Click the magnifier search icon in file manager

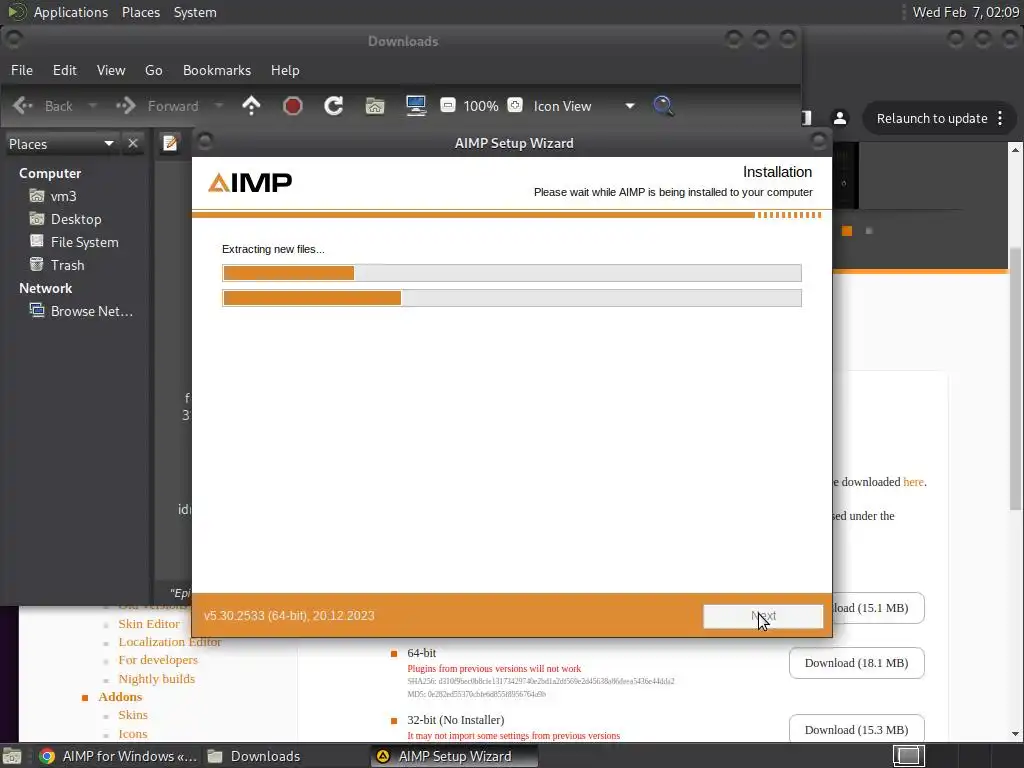[x=663, y=105]
